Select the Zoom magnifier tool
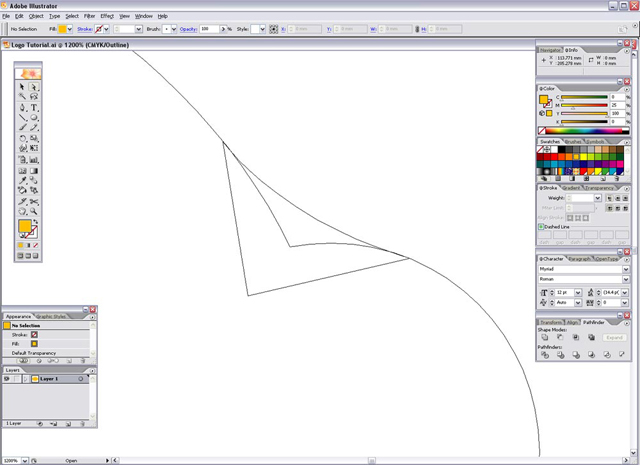 point(34,211)
